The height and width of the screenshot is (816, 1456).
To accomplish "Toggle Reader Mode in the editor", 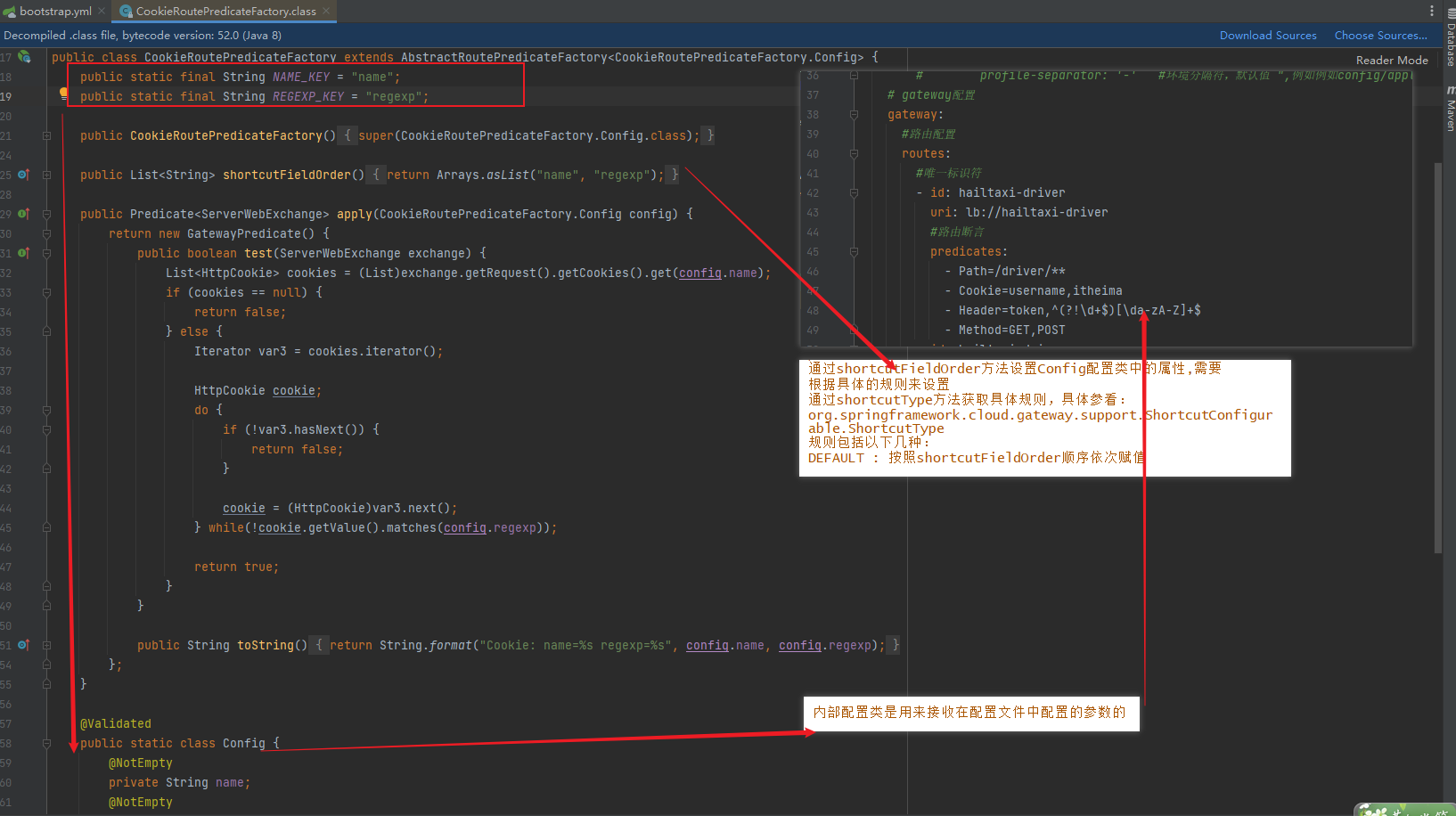I will (1392, 61).
